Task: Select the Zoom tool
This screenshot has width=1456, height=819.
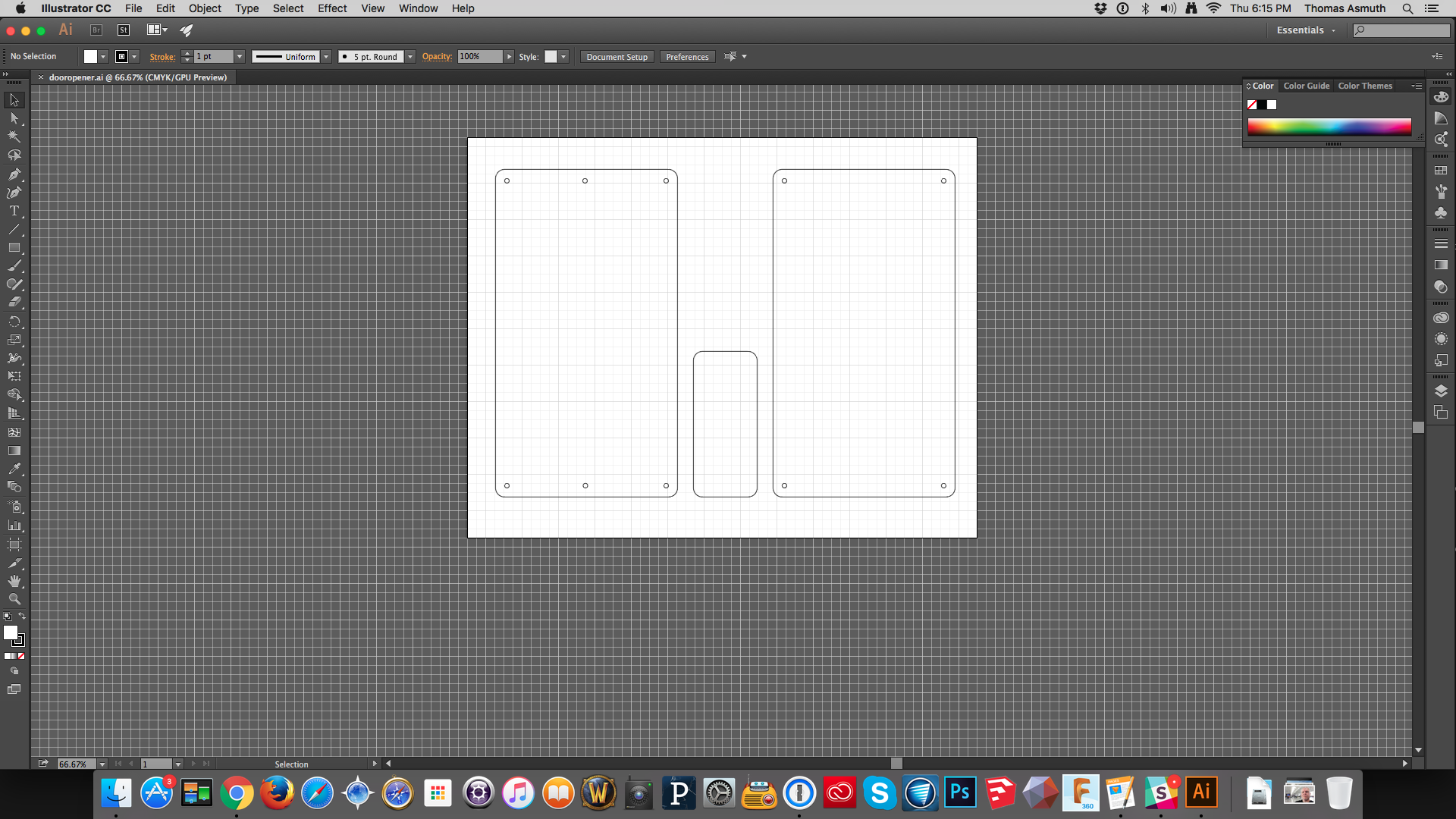Action: click(x=14, y=599)
